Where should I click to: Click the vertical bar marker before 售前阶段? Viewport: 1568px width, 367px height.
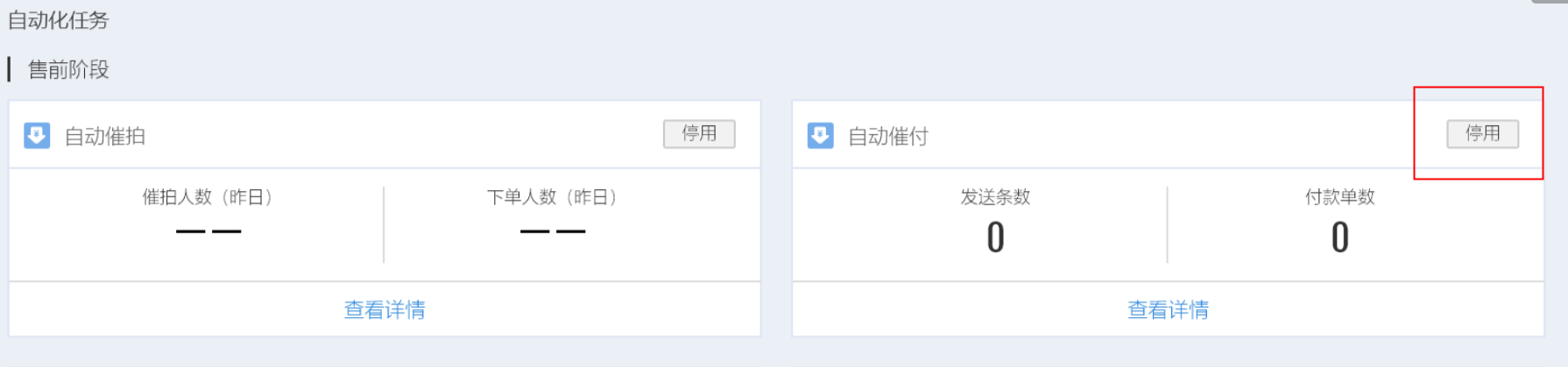point(10,70)
